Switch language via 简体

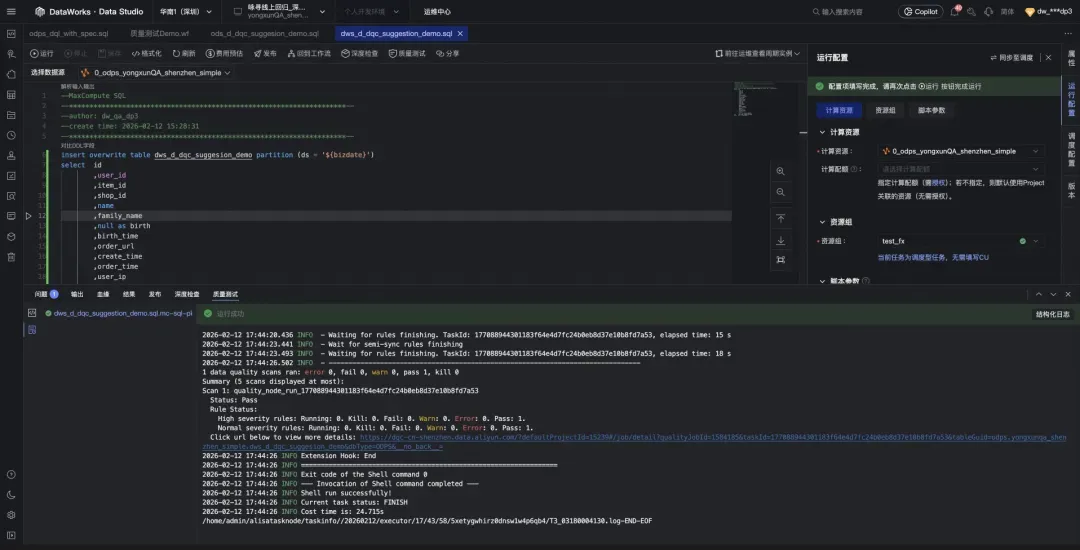[1007, 12]
